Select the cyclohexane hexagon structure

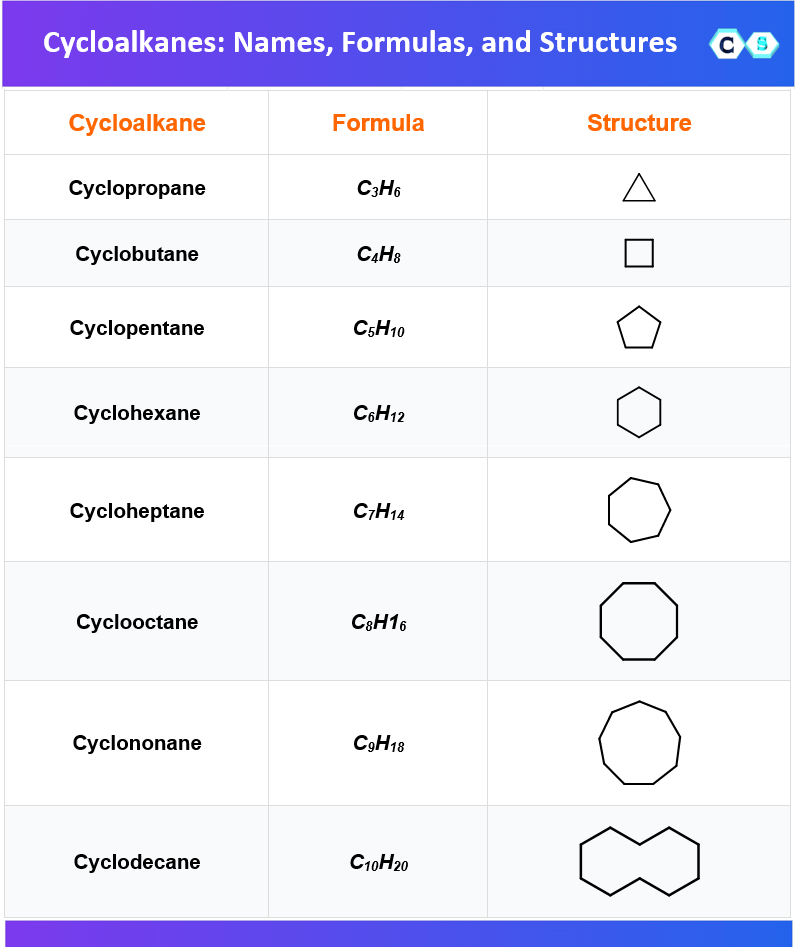click(x=639, y=412)
